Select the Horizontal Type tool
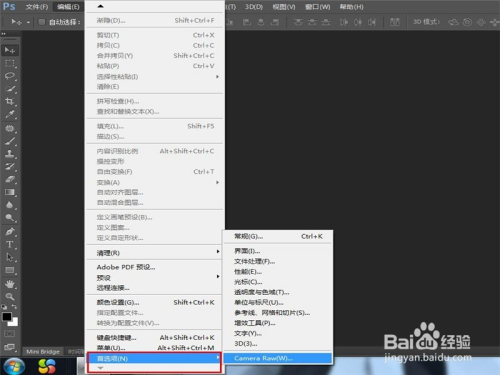Screen dimensions: 500x375 [x=10, y=244]
